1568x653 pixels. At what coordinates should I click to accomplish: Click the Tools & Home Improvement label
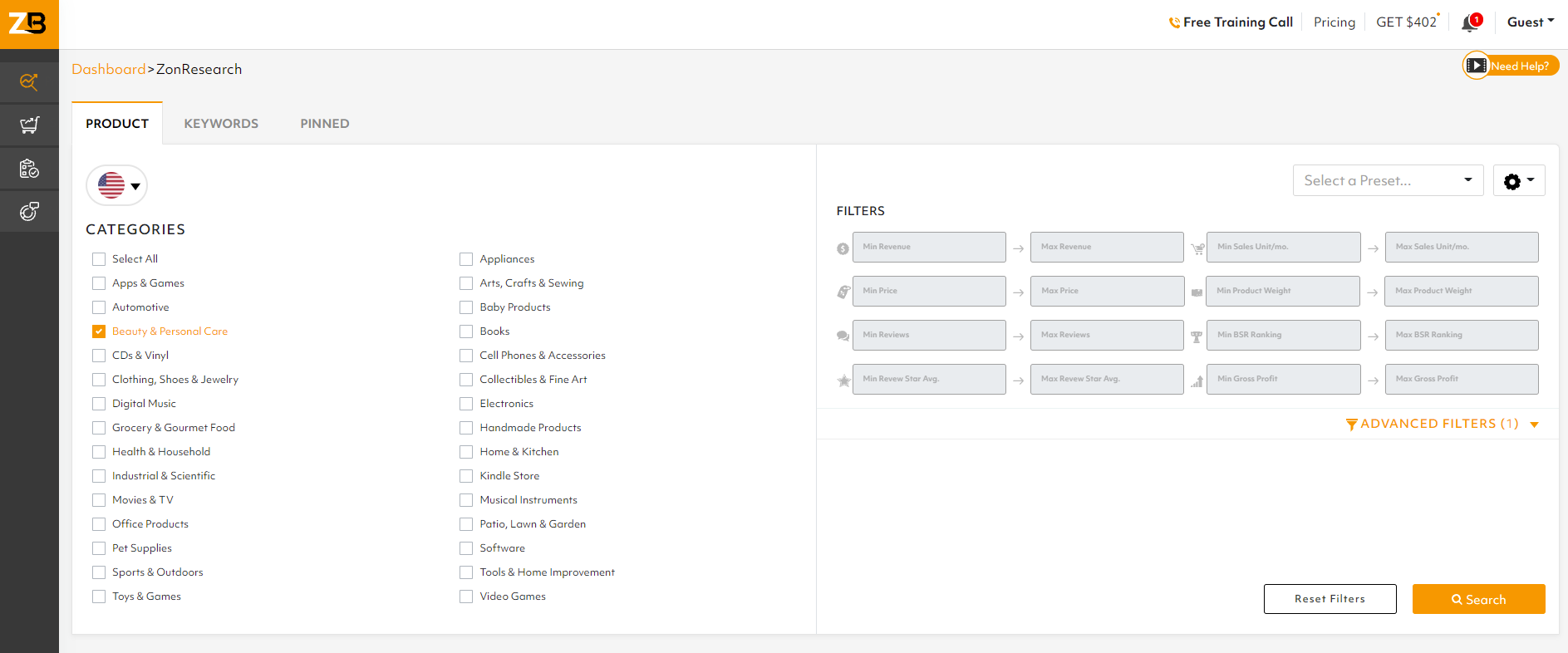pos(547,572)
